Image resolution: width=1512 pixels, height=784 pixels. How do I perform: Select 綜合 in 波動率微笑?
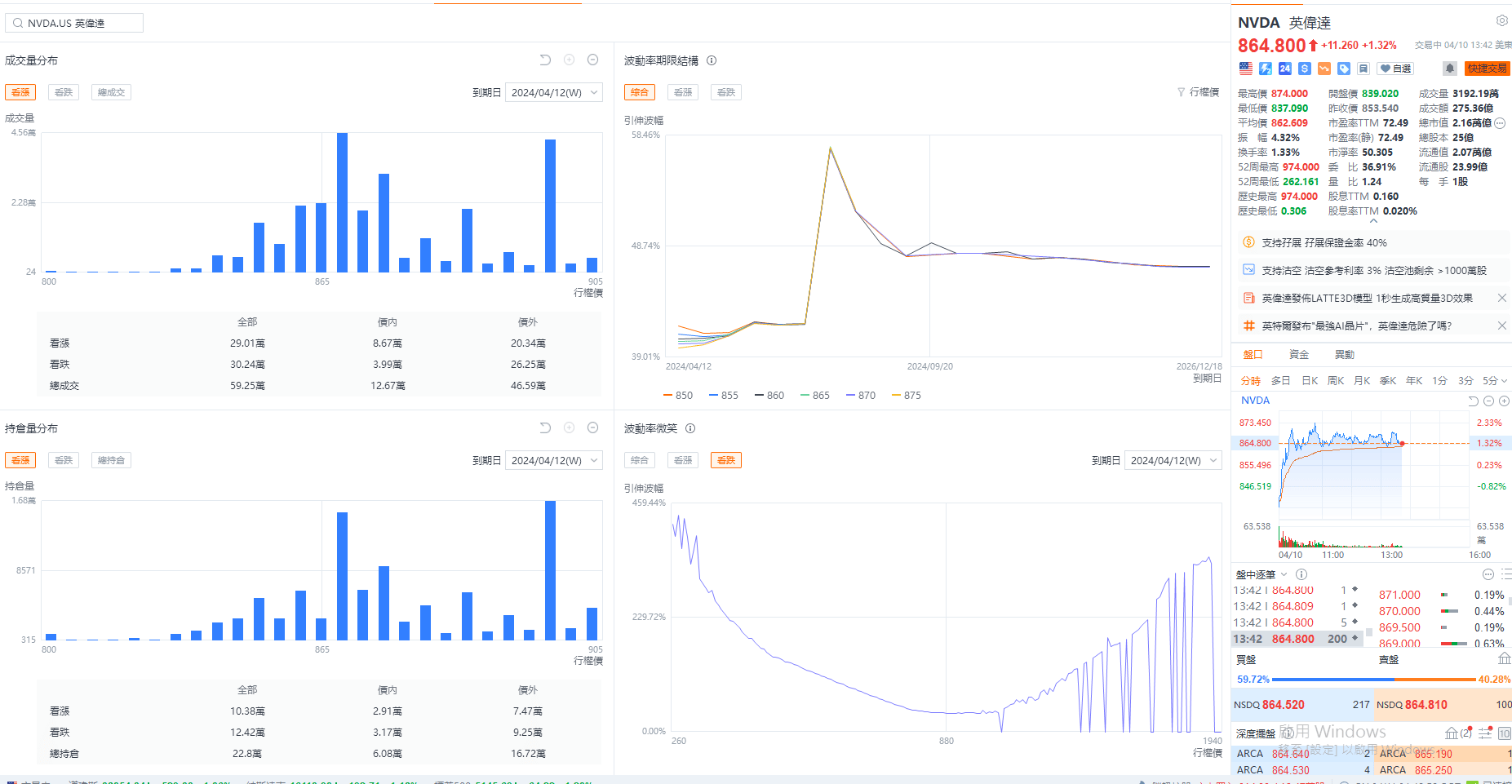640,460
